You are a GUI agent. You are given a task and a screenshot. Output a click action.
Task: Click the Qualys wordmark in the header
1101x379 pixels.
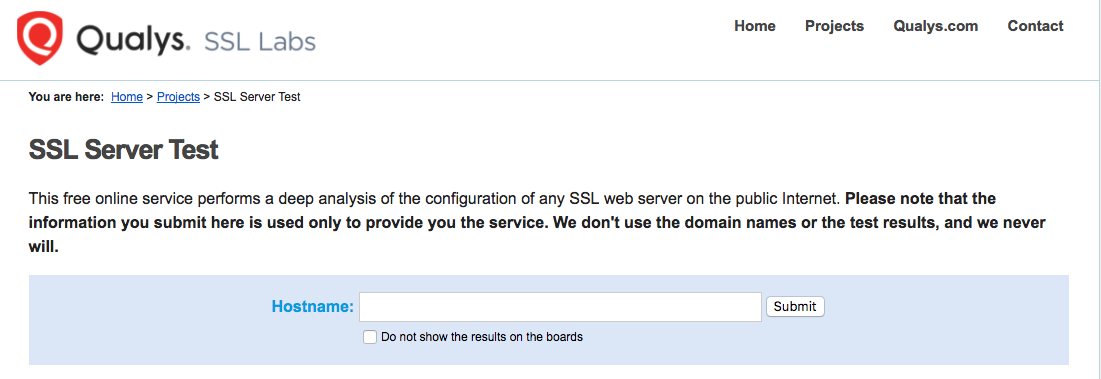pos(133,40)
